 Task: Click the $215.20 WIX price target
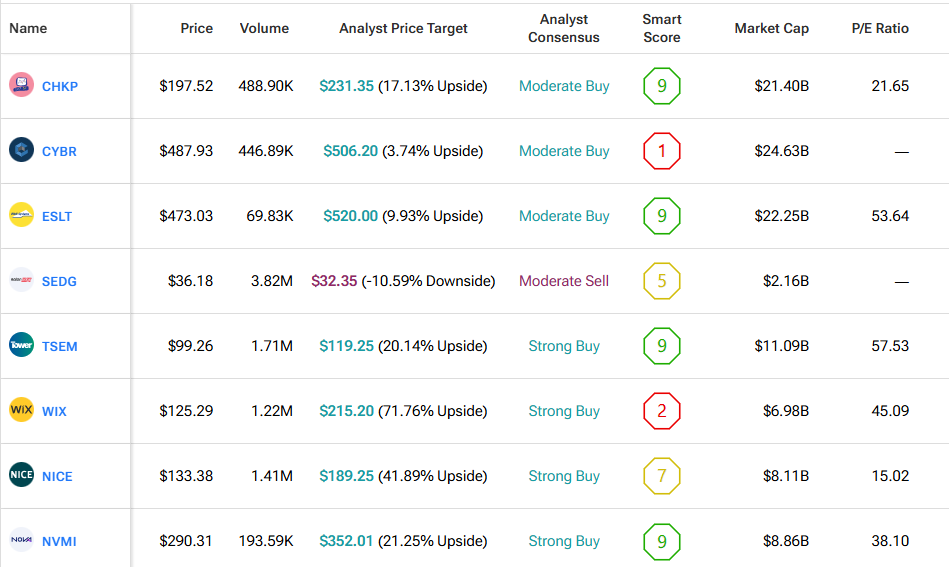click(x=346, y=411)
